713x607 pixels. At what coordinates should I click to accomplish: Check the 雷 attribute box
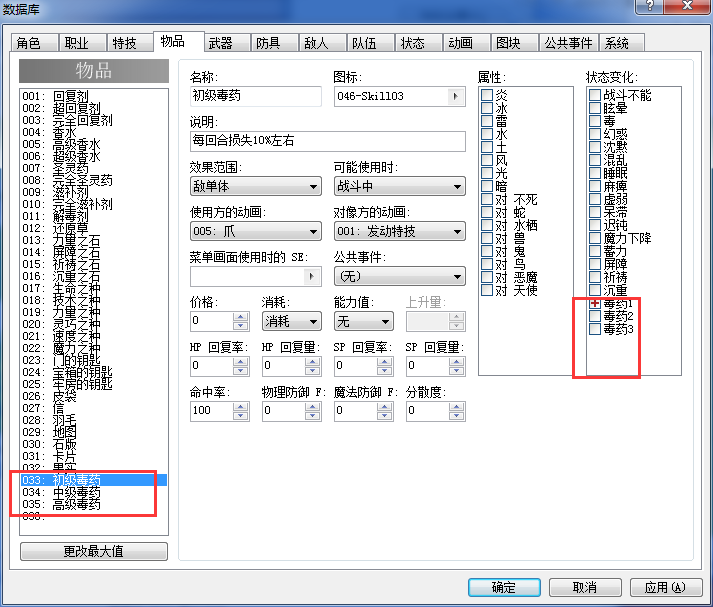click(487, 121)
